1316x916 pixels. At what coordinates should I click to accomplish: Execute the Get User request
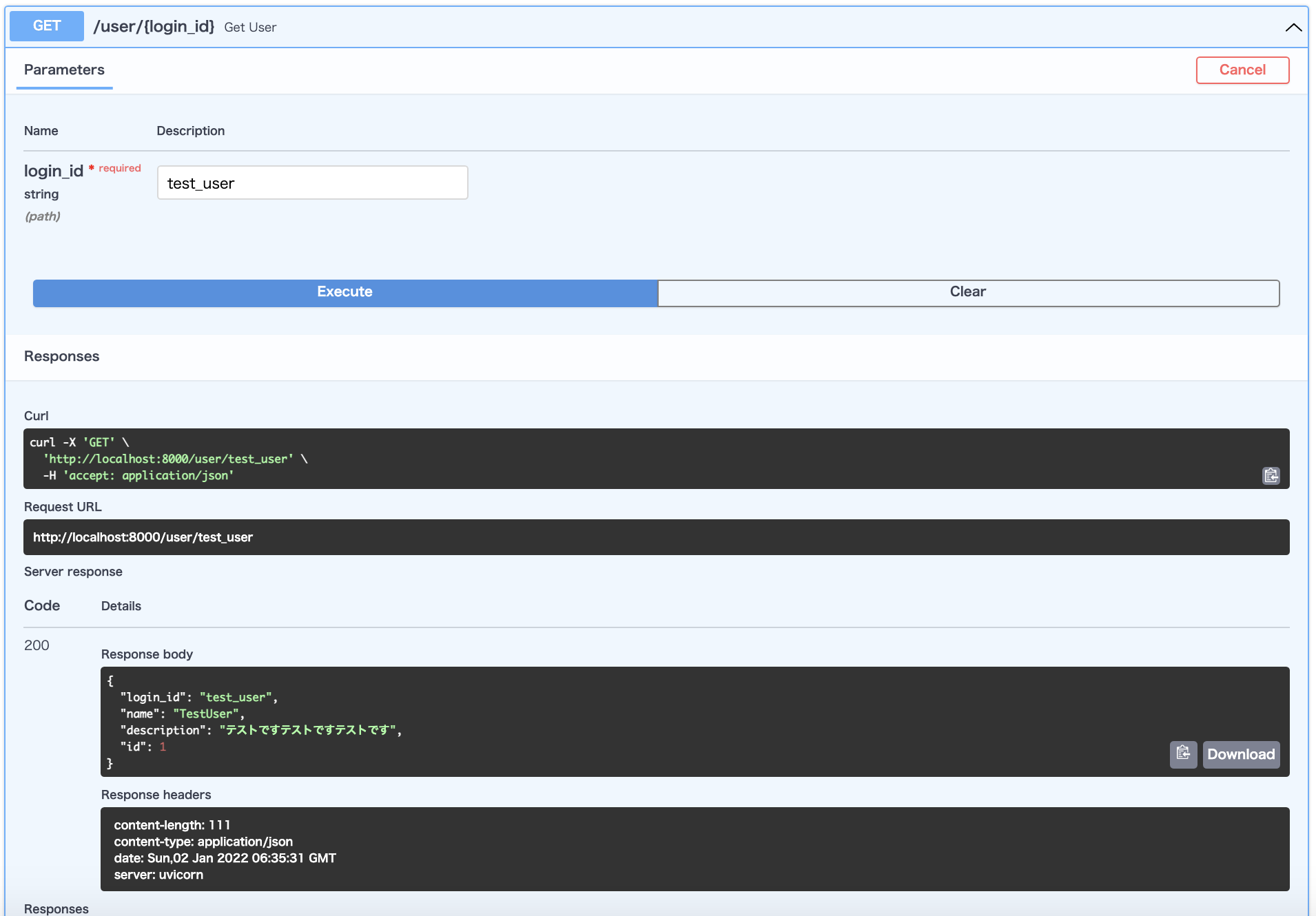(344, 292)
